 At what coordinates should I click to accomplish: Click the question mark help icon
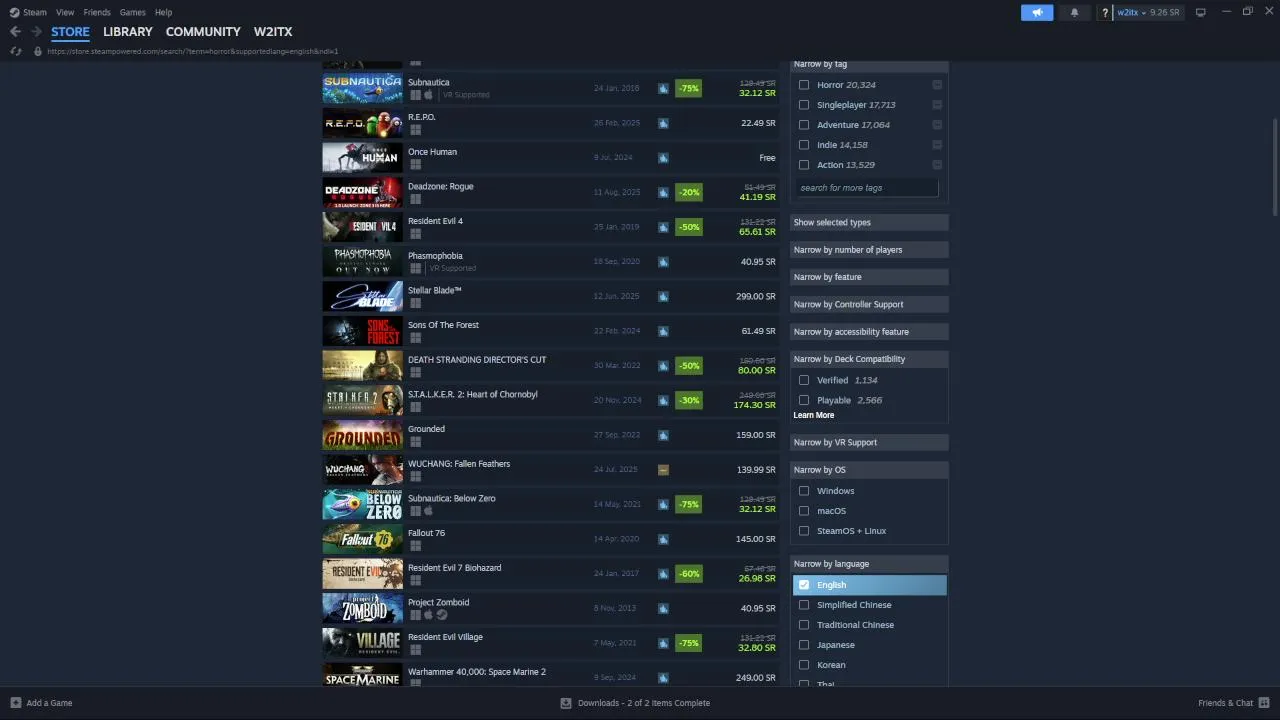point(1105,12)
